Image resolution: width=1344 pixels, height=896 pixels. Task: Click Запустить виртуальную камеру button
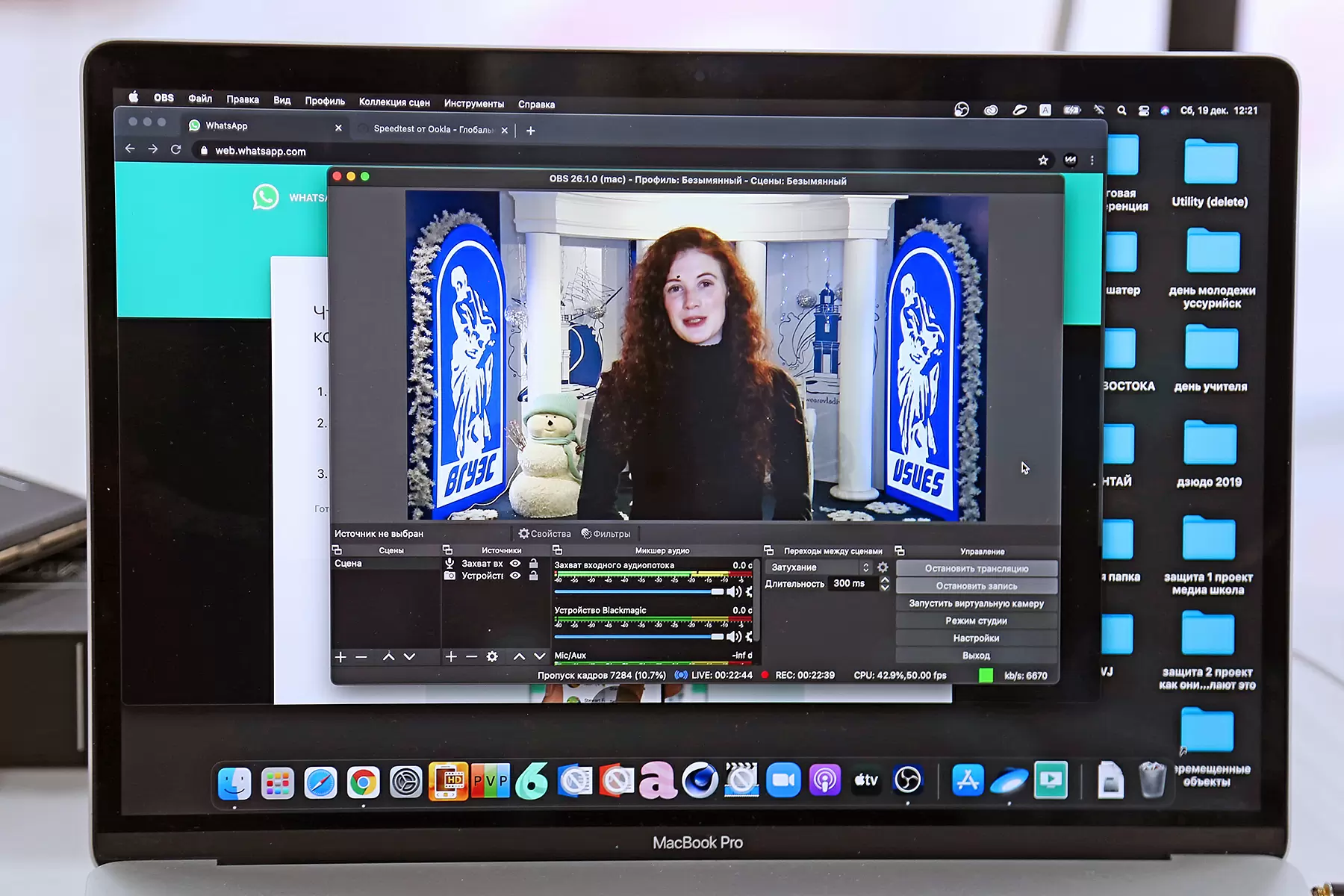point(976,603)
